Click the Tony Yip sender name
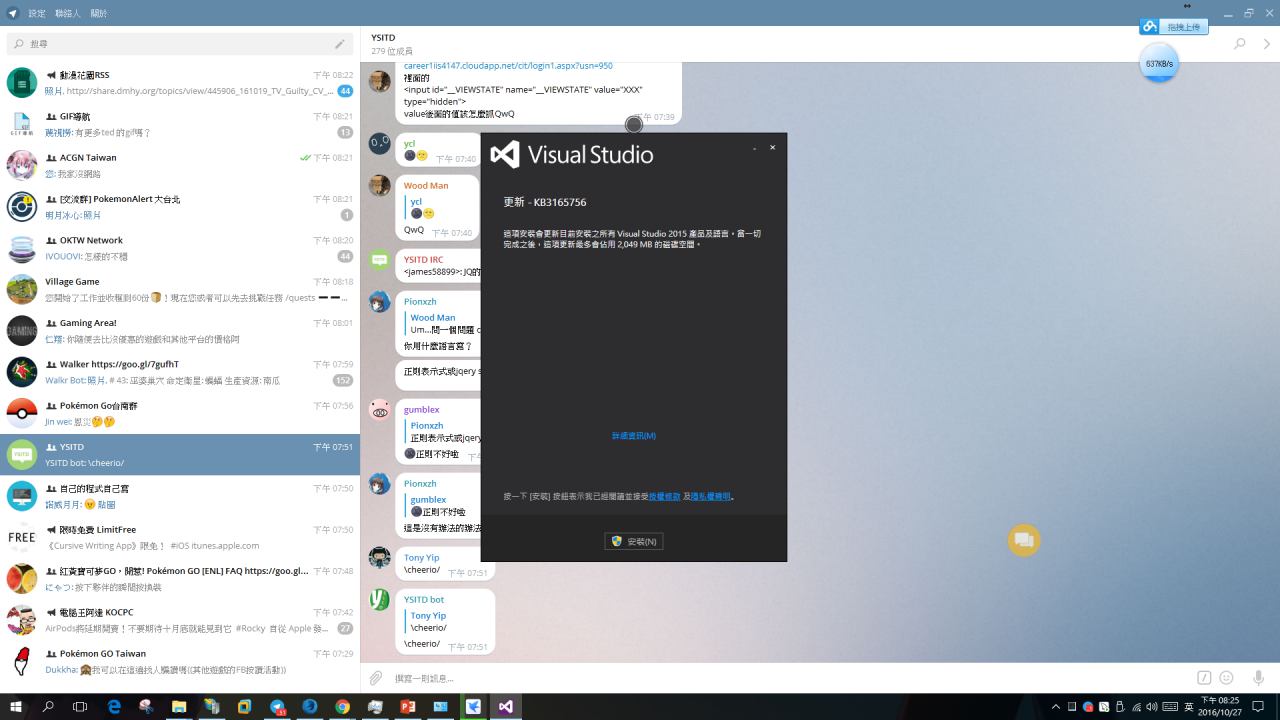1280x720 pixels. pyautogui.click(x=421, y=558)
